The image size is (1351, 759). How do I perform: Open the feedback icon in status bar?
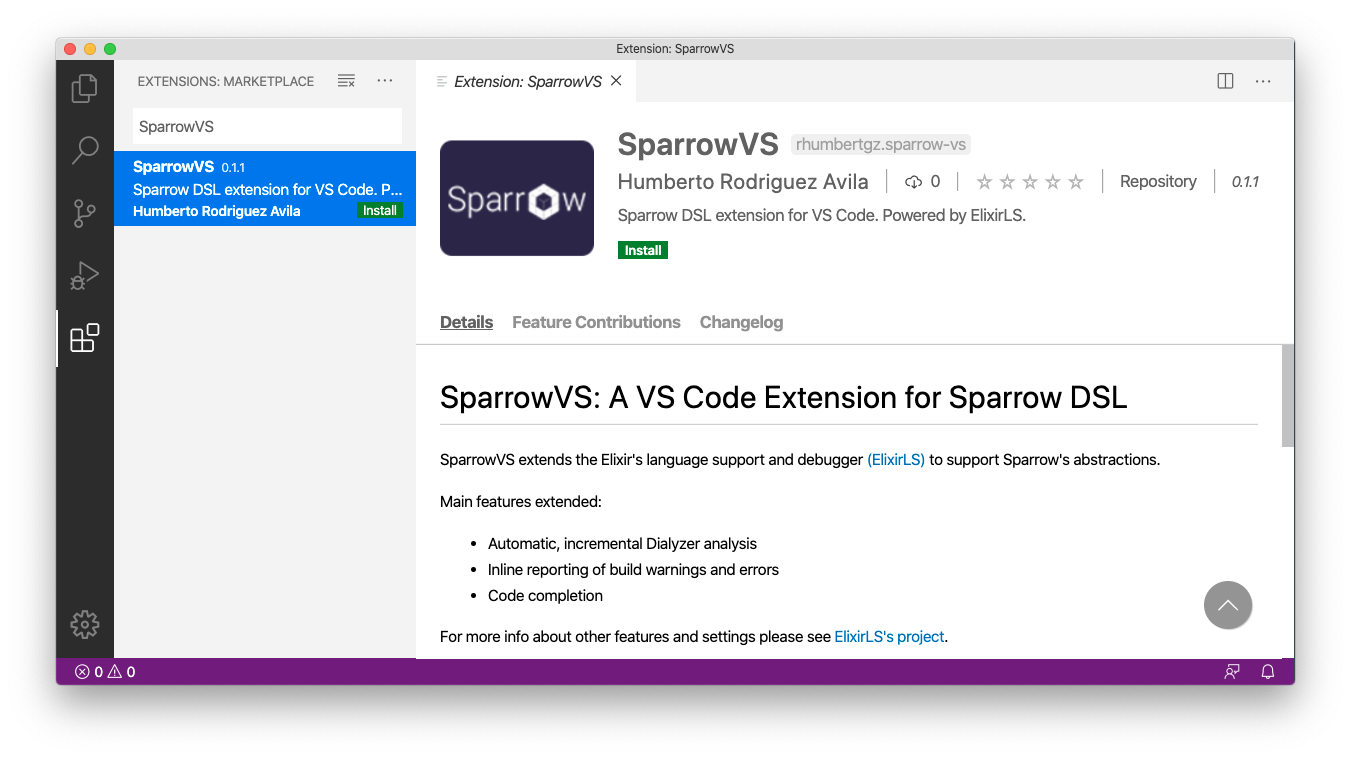pyautogui.click(x=1232, y=672)
